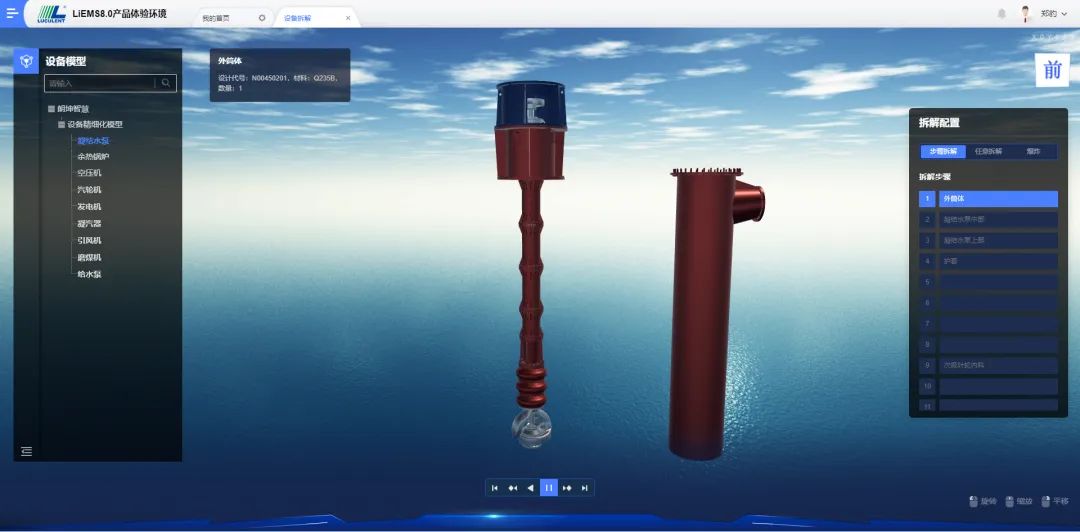
Task: Select 汽轮机 in the equipment tree
Action: (89, 189)
